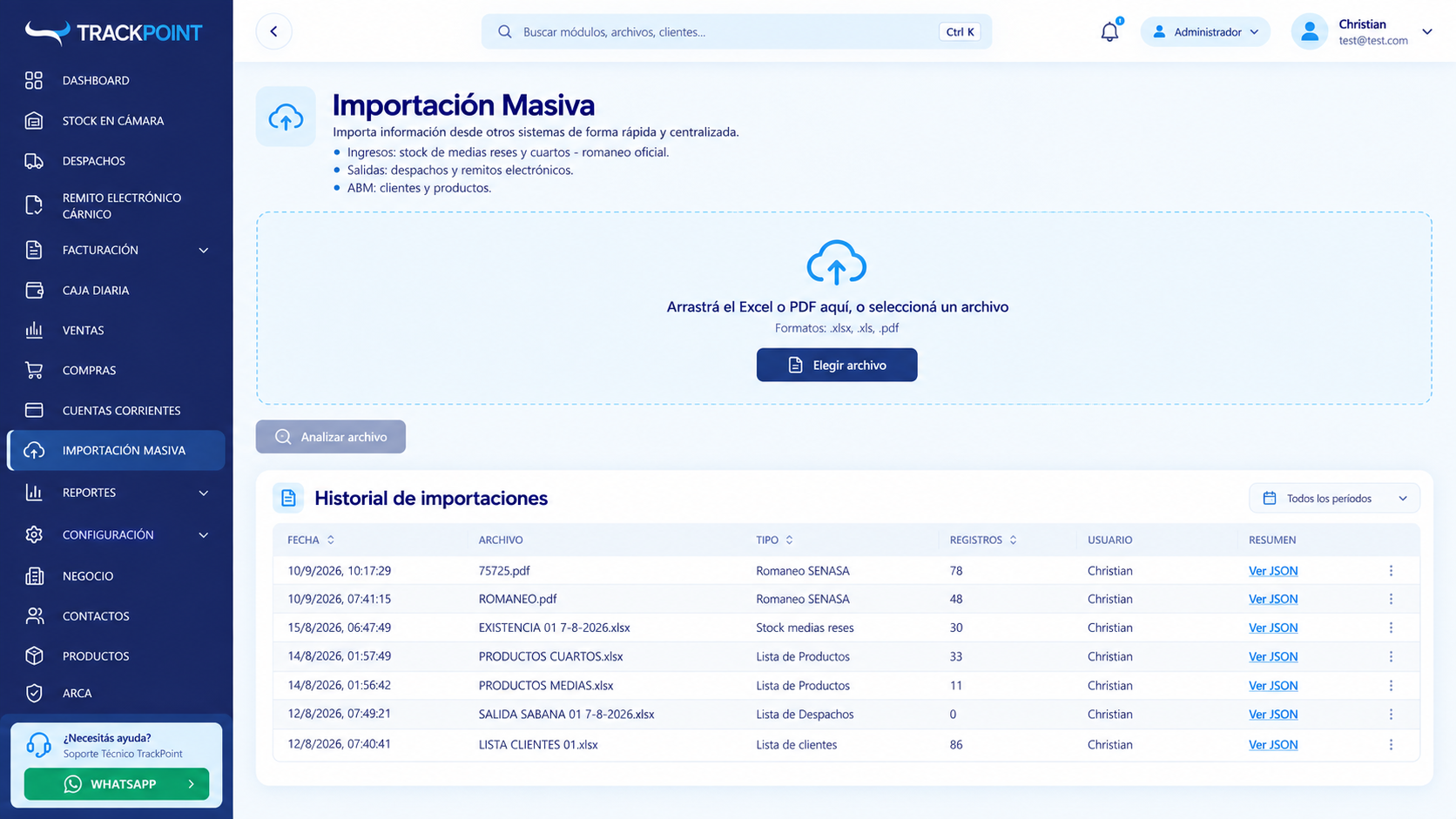Open row options for 75725.pdf
This screenshot has width=1456, height=819.
1391,571
